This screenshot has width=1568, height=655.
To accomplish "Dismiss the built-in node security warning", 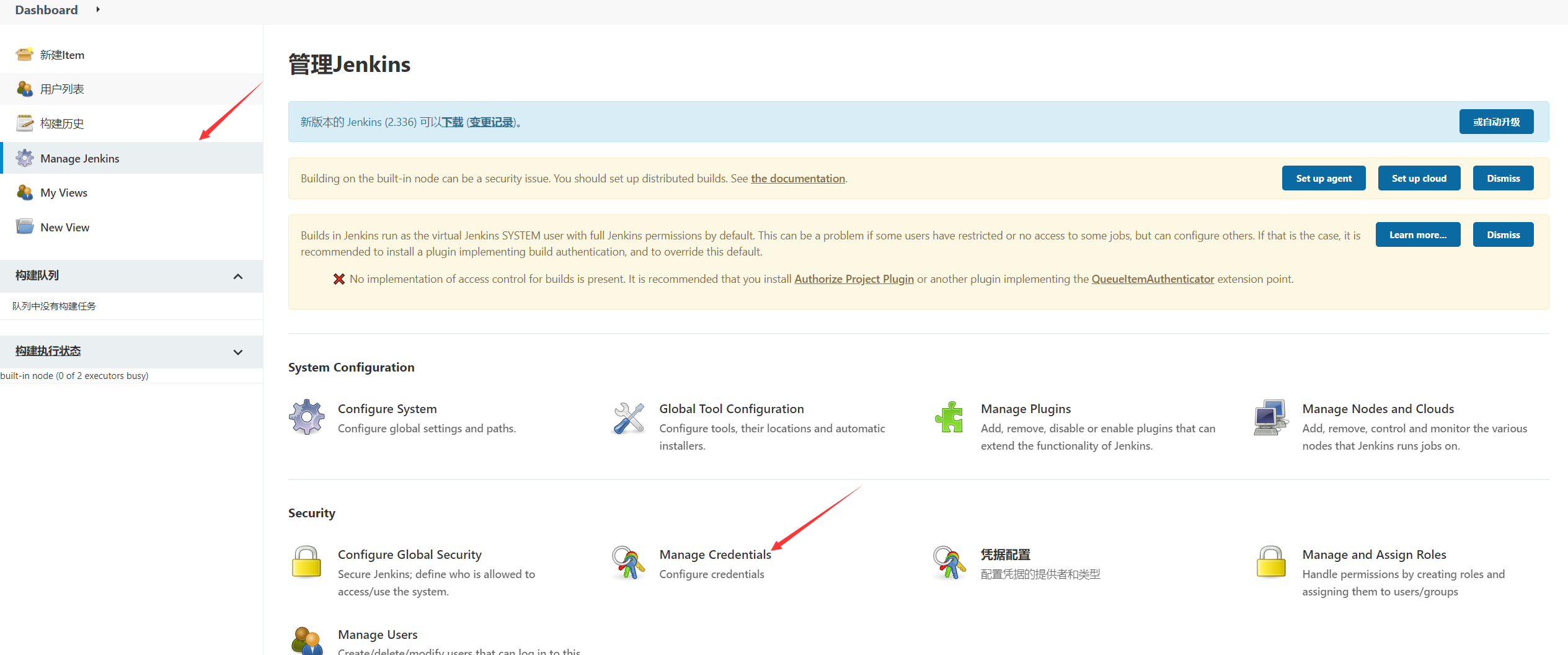I will pyautogui.click(x=1503, y=178).
